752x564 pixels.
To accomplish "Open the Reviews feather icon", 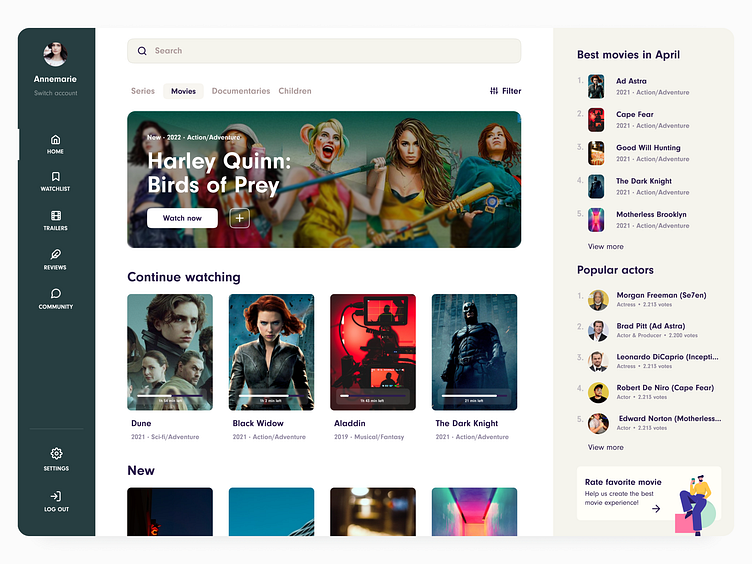I will (56, 255).
